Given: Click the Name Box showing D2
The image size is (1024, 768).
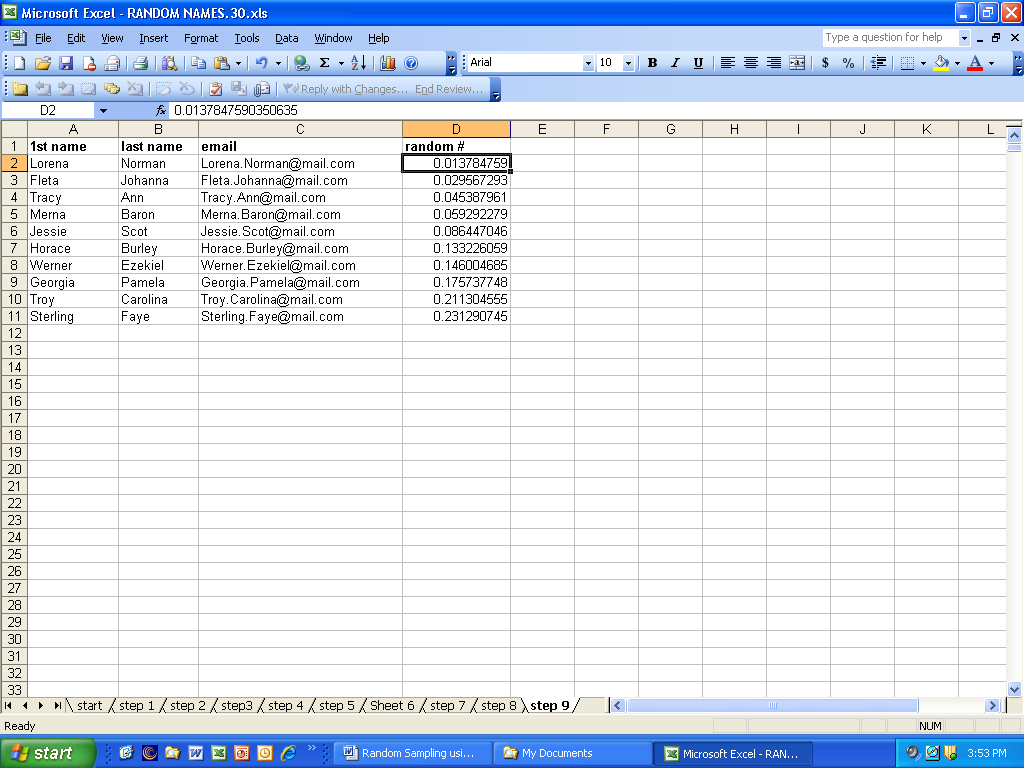Looking at the screenshot, I should point(48,110).
